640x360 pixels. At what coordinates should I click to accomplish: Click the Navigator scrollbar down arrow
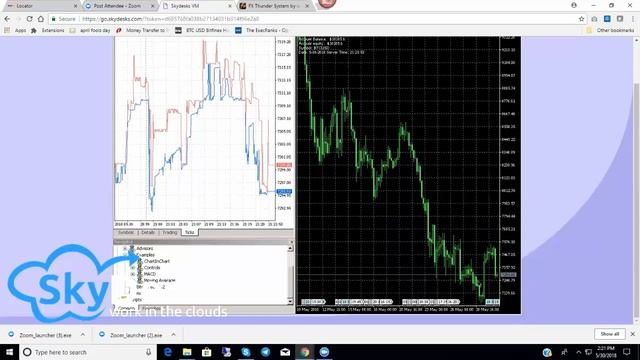290,301
